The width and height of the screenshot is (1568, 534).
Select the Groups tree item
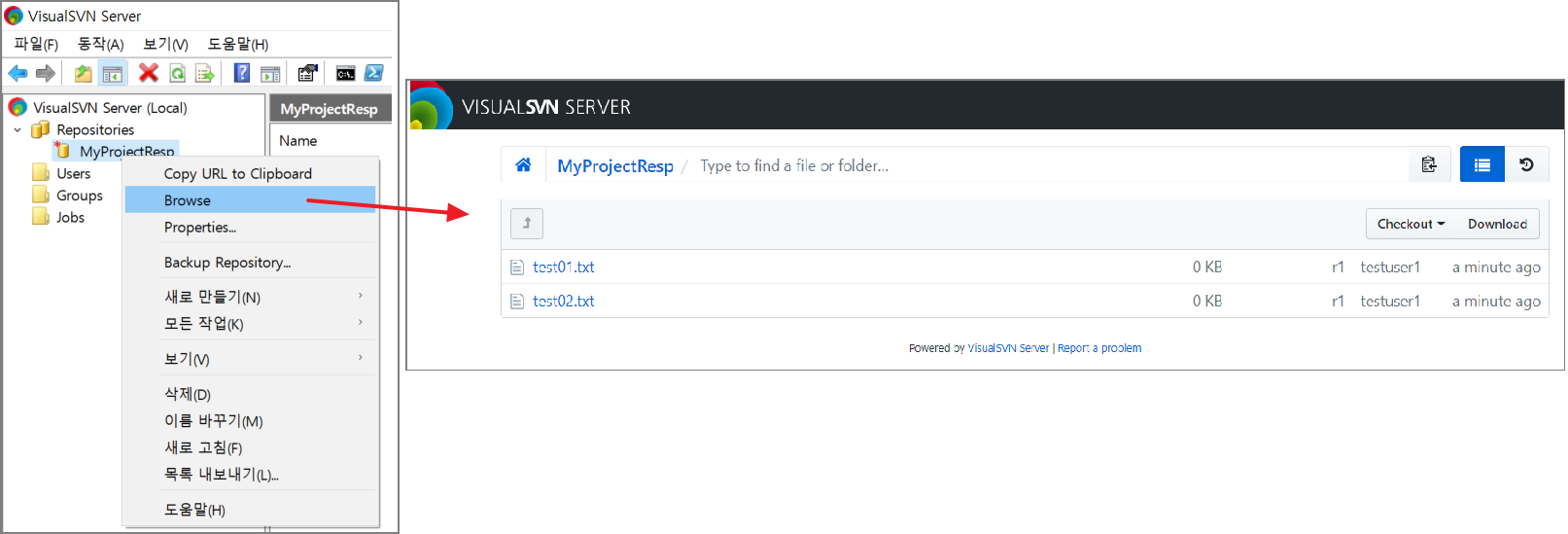80,195
